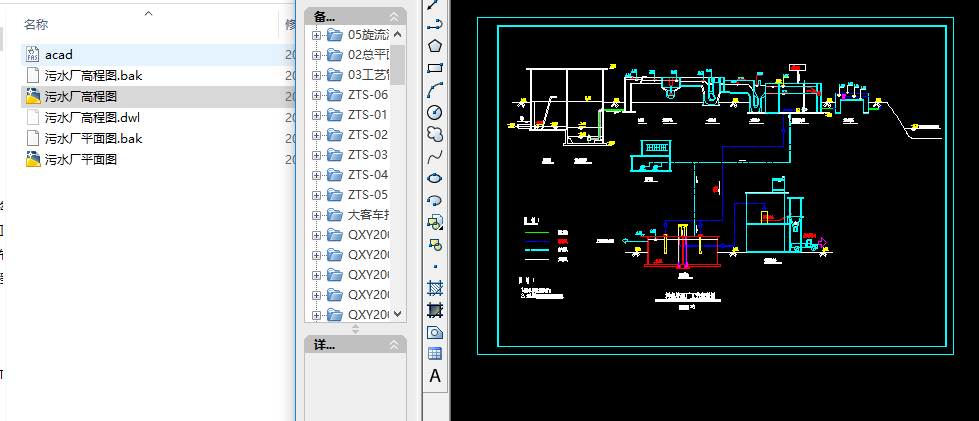This screenshot has width=979, height=421.
Task: Select file 污水厂高程图.bak
Action: pos(94,76)
